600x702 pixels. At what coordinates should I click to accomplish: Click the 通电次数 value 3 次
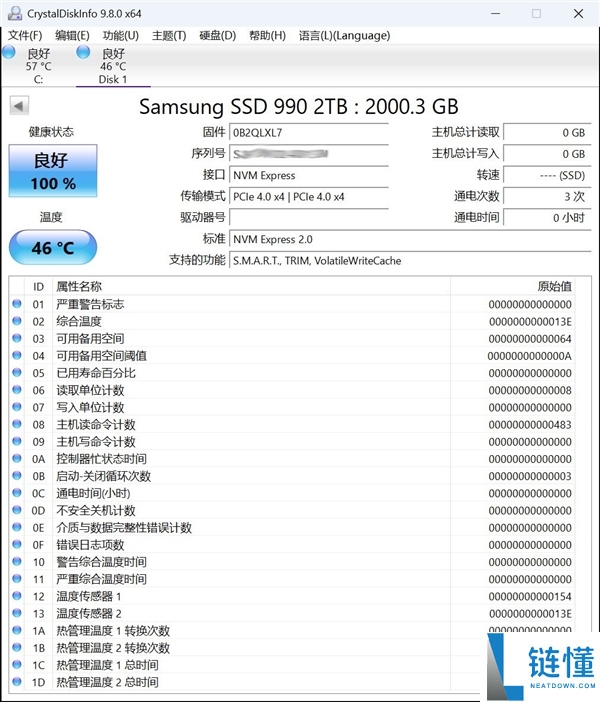click(547, 197)
